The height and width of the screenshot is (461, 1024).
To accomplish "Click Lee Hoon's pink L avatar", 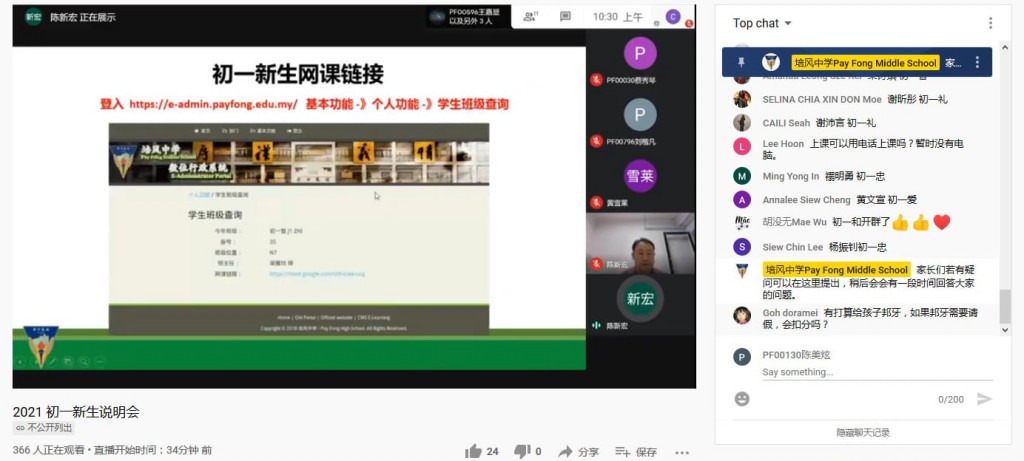I will point(742,146).
